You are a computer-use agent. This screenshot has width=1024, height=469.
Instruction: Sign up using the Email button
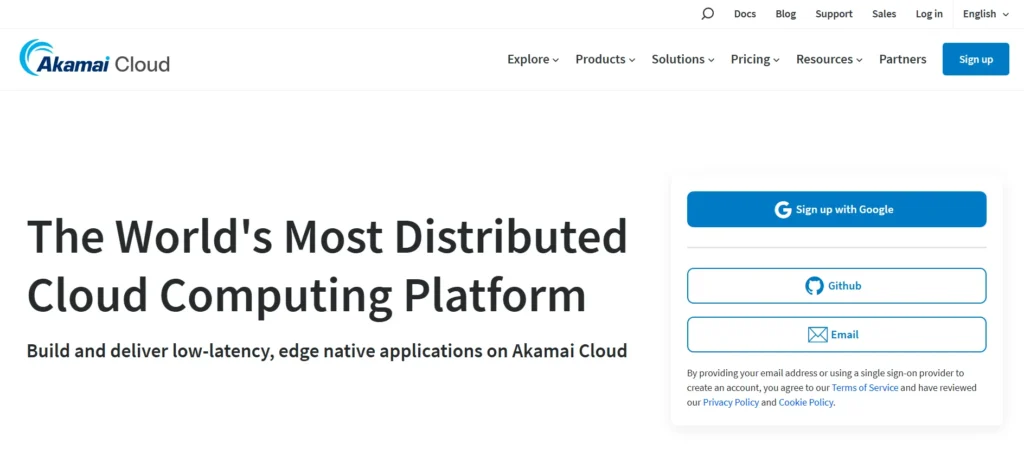pyautogui.click(x=837, y=334)
